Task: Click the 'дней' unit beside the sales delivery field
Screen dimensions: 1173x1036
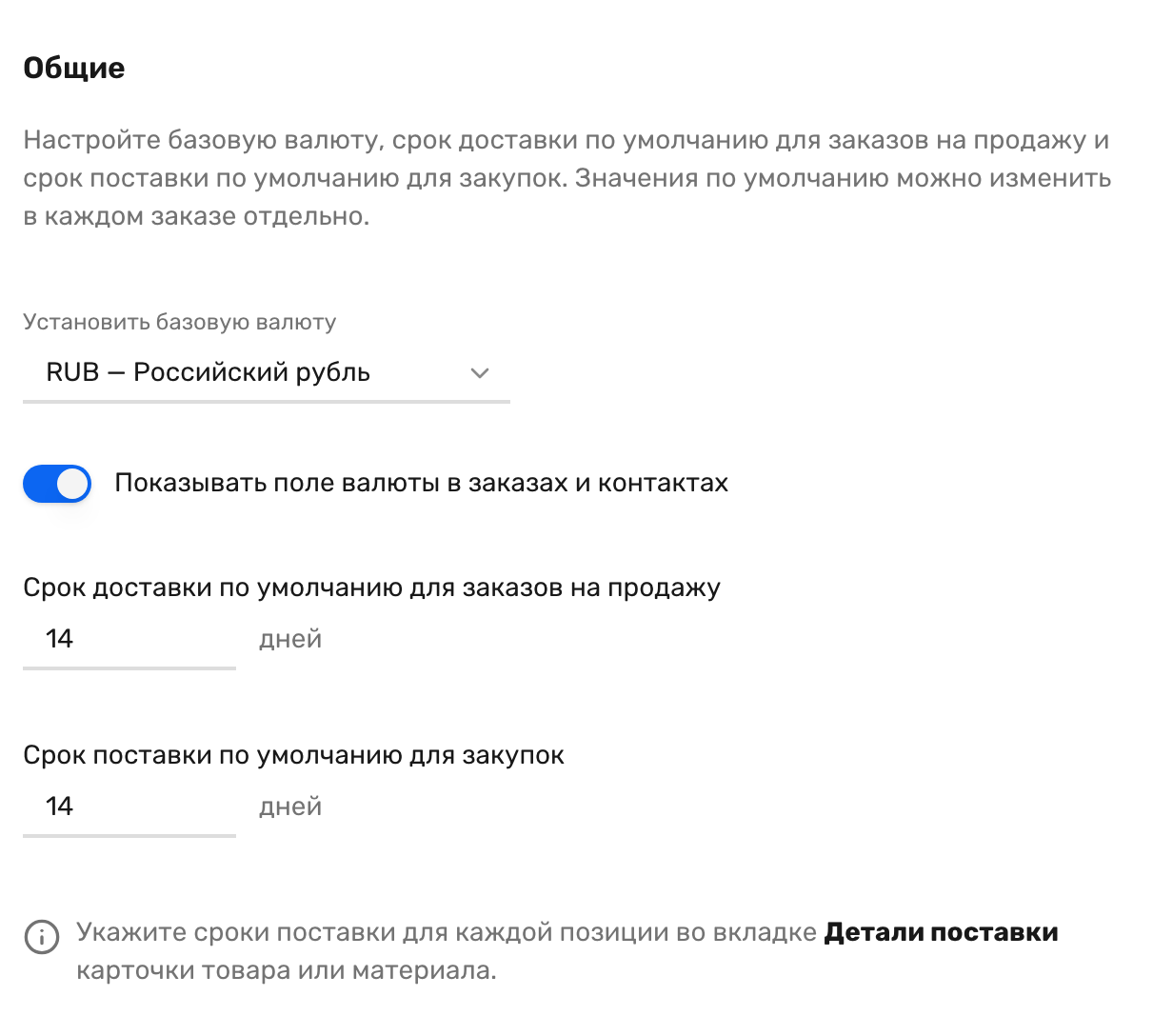Action: coord(290,640)
